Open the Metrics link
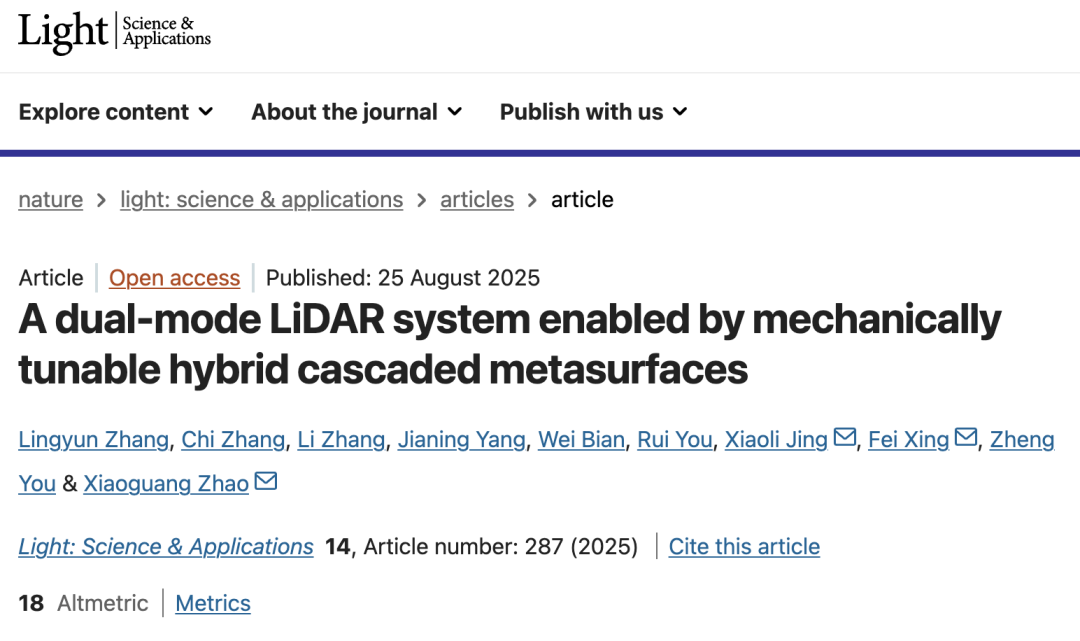 click(213, 603)
